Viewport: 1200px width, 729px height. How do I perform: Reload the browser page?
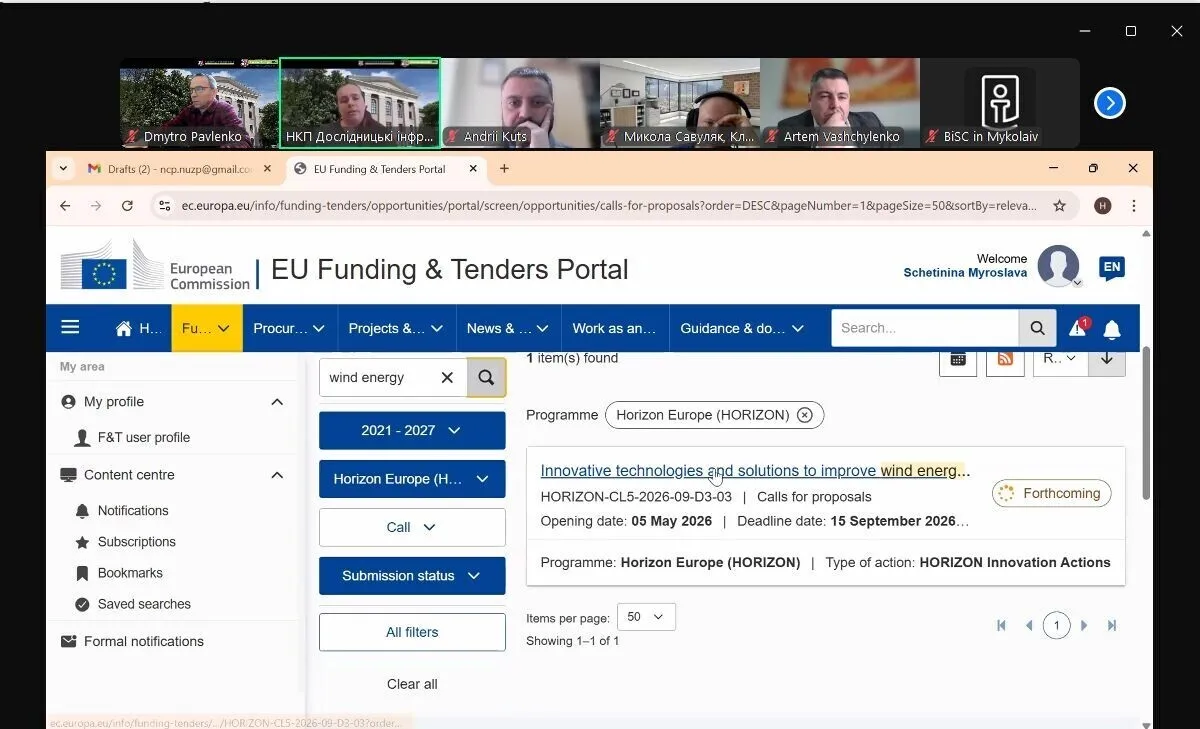(127, 206)
